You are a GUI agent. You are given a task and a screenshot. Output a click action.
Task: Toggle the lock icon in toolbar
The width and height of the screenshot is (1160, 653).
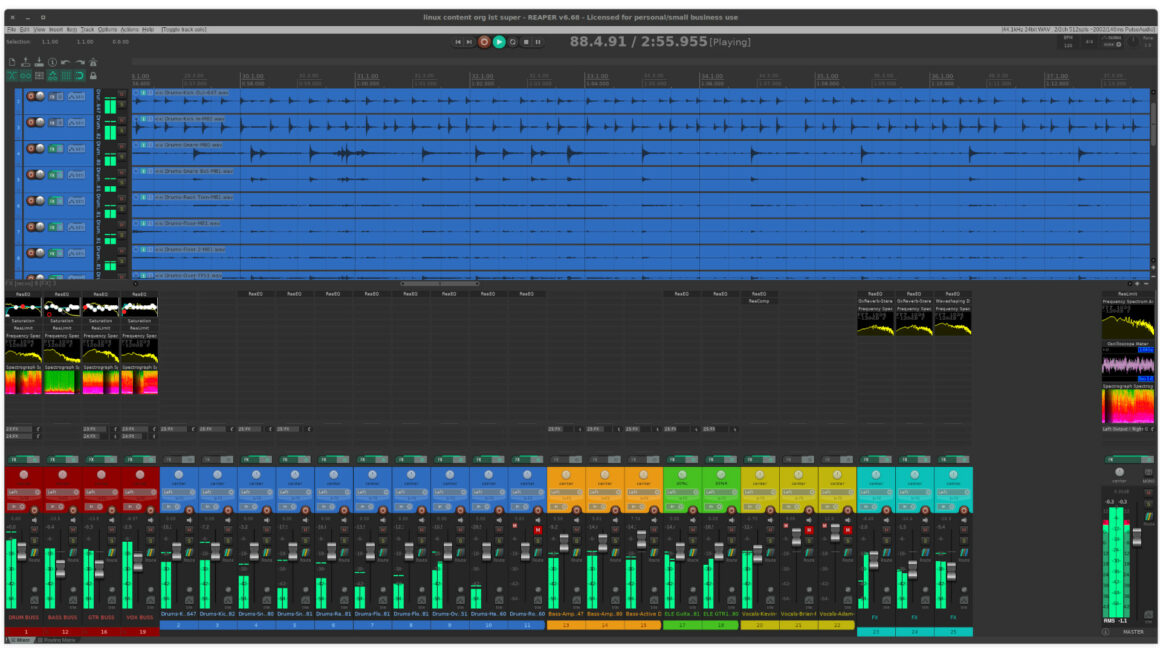[x=93, y=75]
